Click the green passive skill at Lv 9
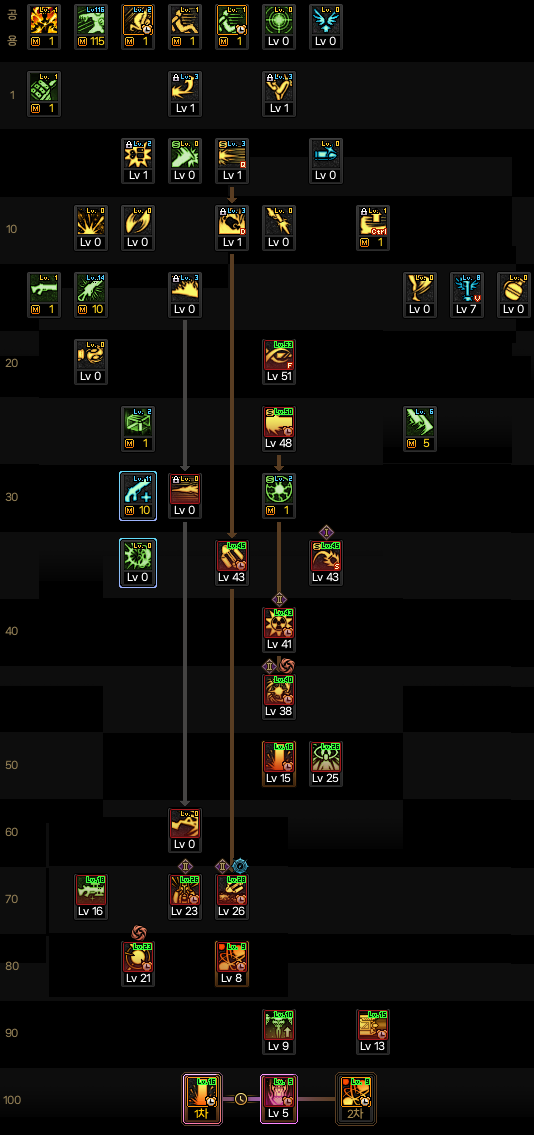 [279, 1031]
